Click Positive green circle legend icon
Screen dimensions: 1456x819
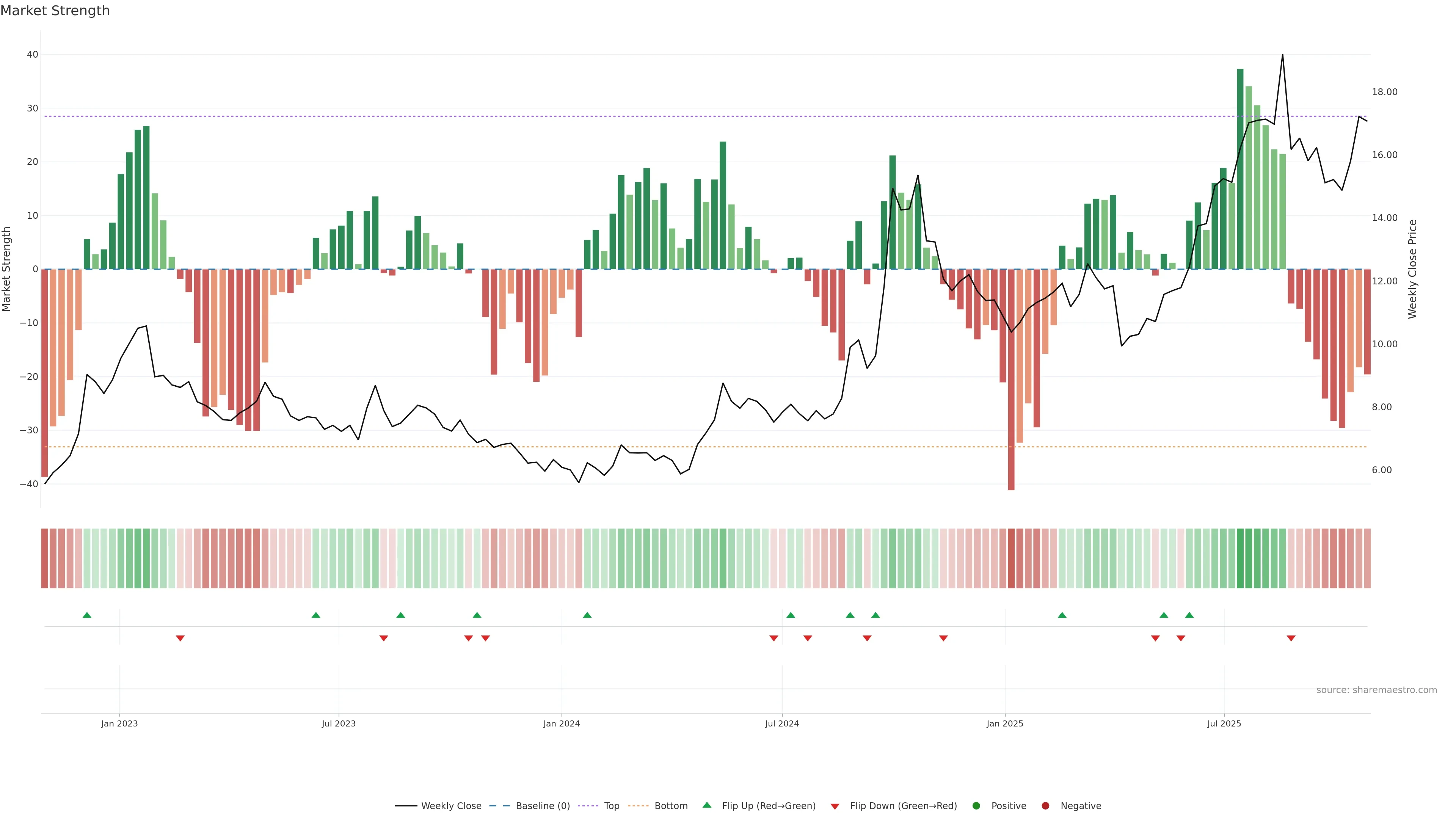976,806
